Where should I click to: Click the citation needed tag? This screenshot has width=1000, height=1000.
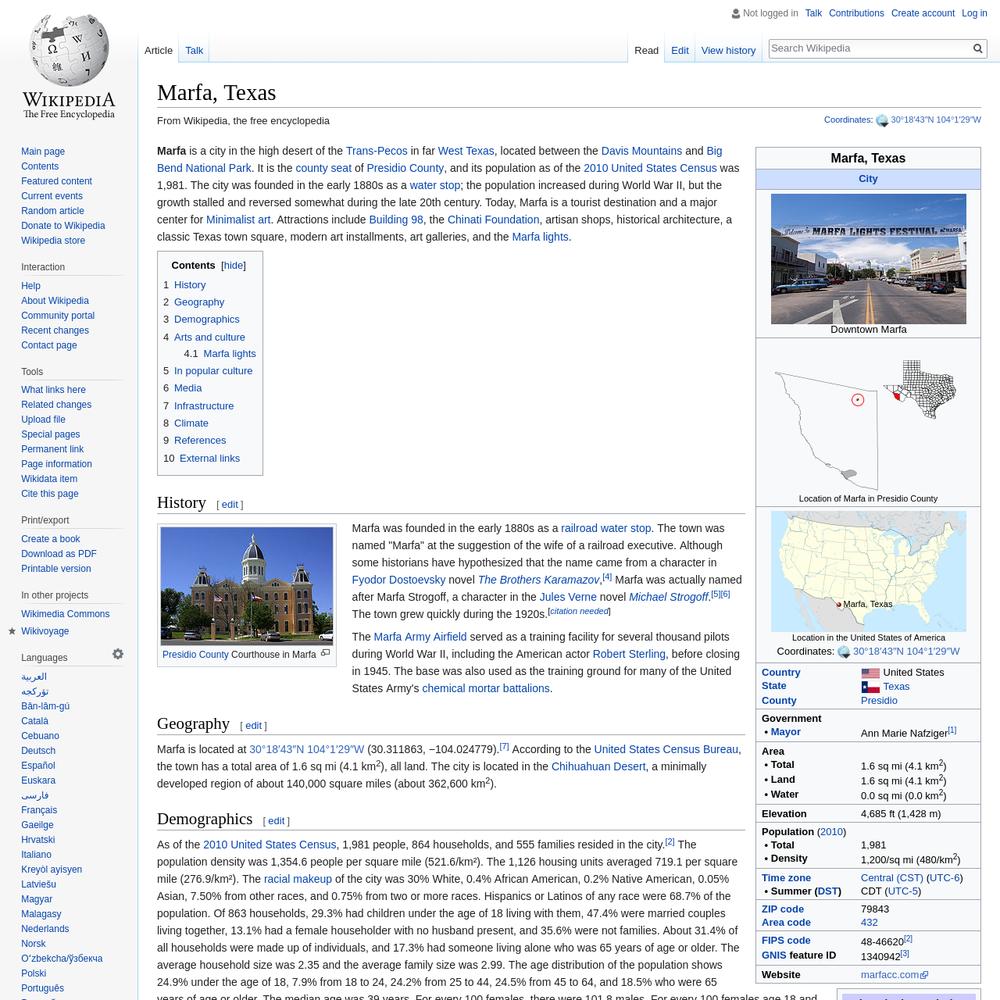tap(579, 611)
